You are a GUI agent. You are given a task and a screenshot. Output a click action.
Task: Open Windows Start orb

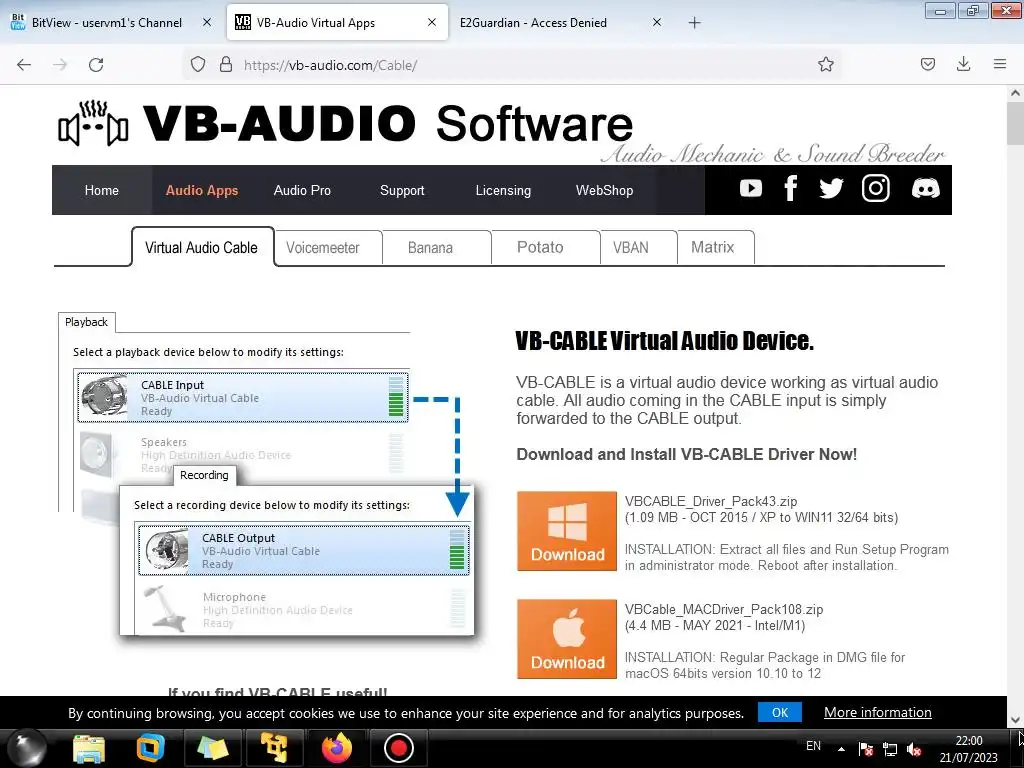pos(27,748)
